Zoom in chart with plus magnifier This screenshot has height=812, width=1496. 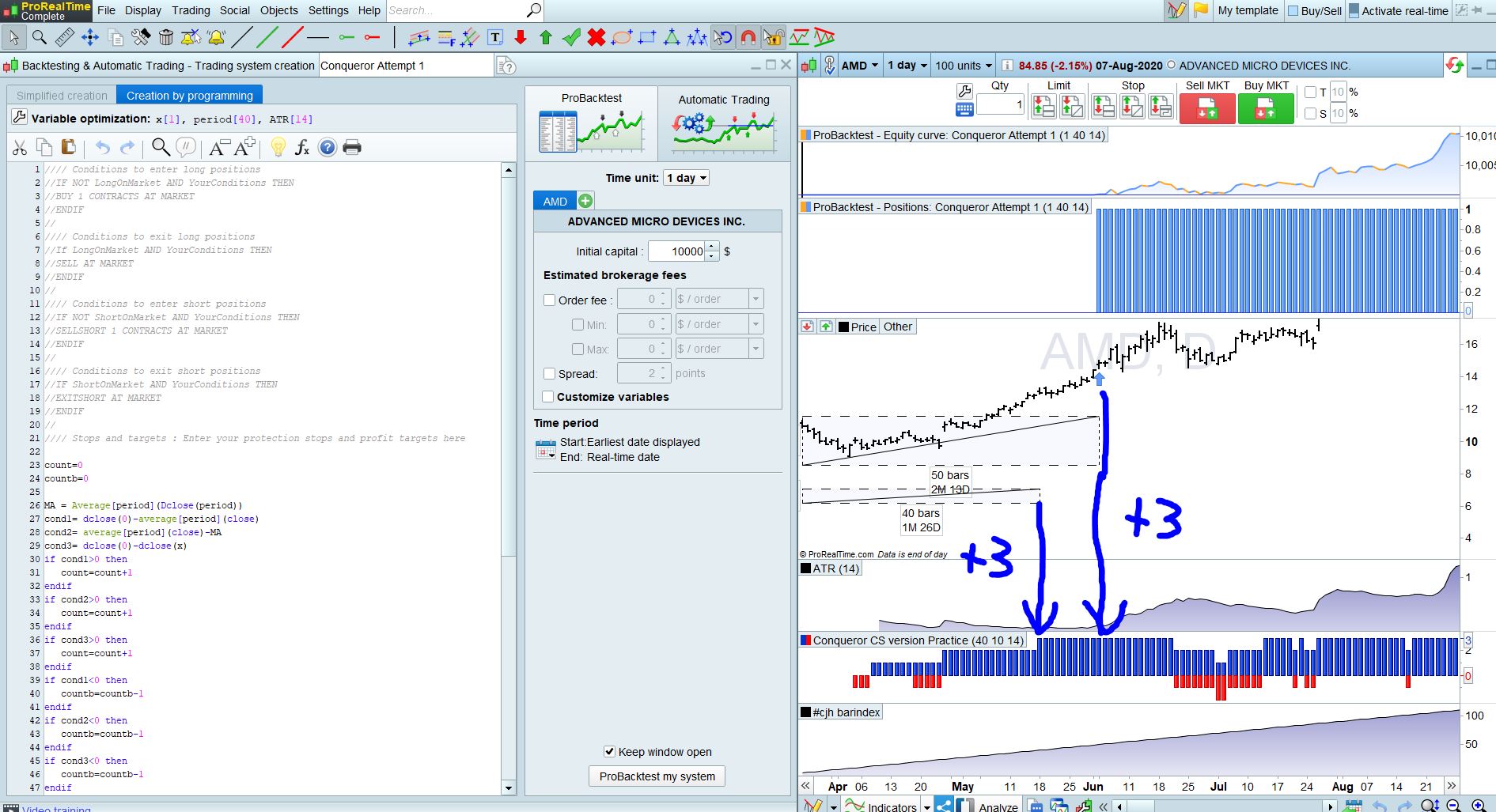tap(1478, 806)
